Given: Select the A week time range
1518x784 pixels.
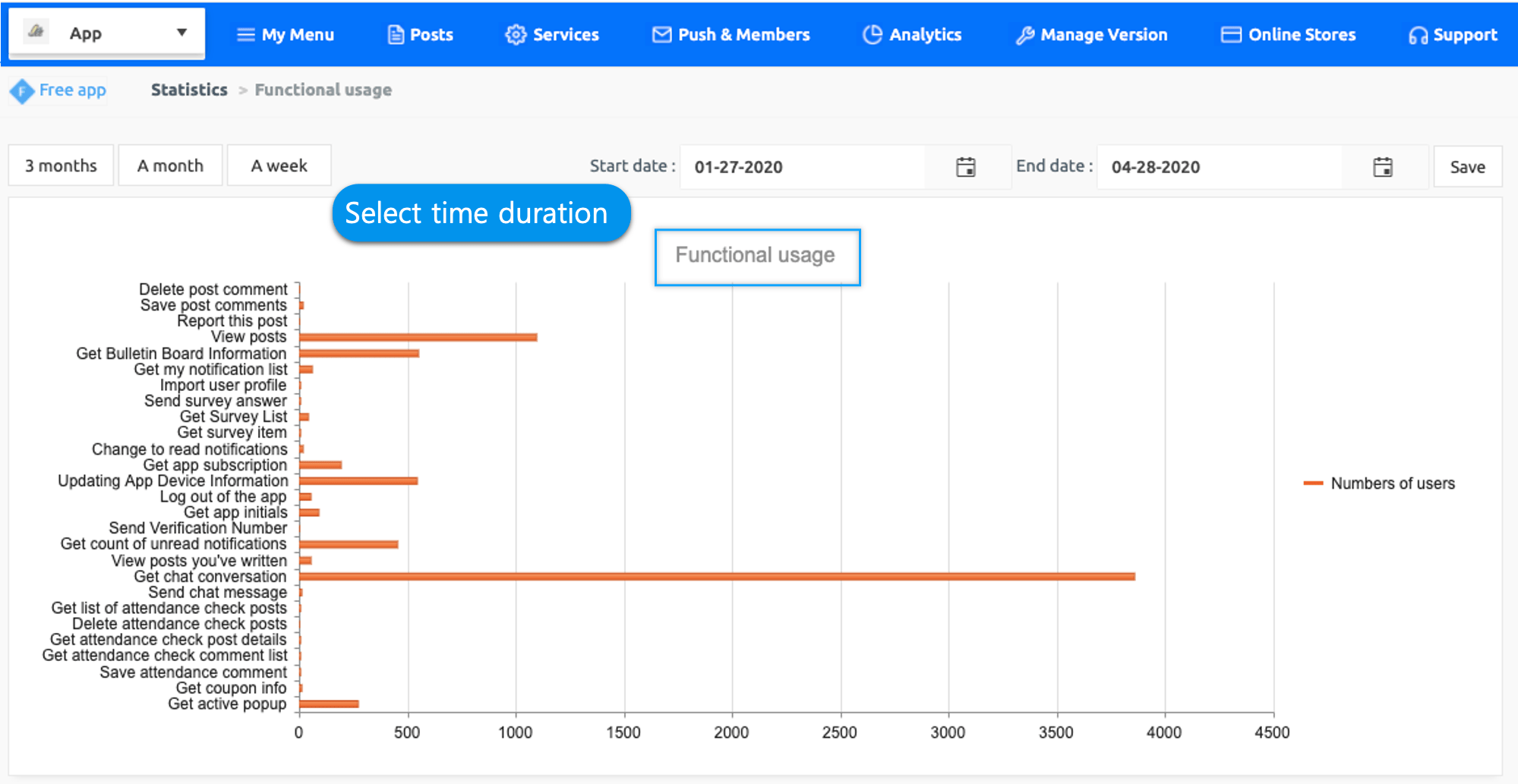Looking at the screenshot, I should [x=279, y=165].
